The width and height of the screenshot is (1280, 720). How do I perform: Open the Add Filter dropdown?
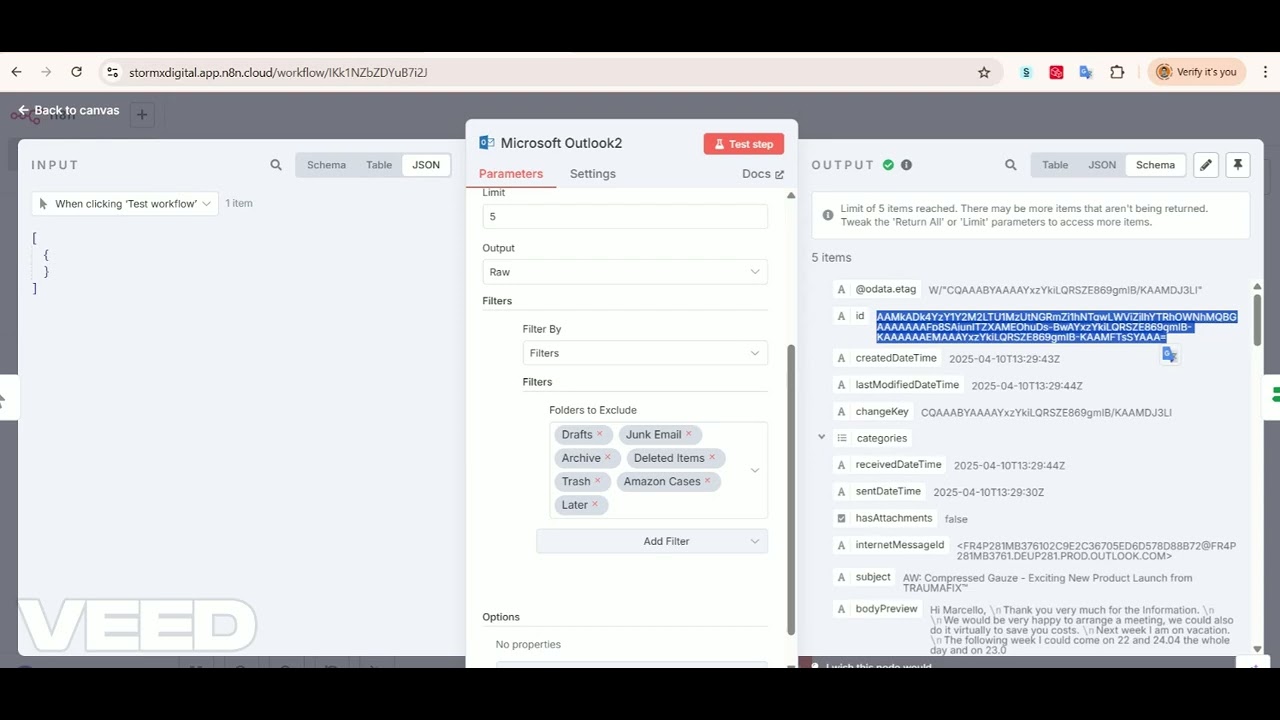tap(652, 541)
